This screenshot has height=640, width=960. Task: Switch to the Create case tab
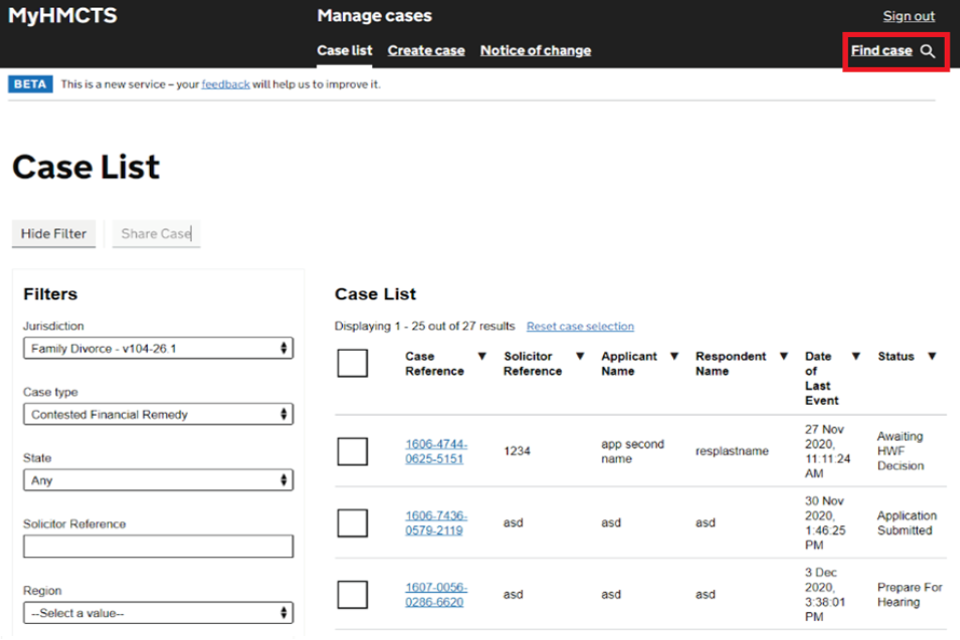click(x=426, y=51)
